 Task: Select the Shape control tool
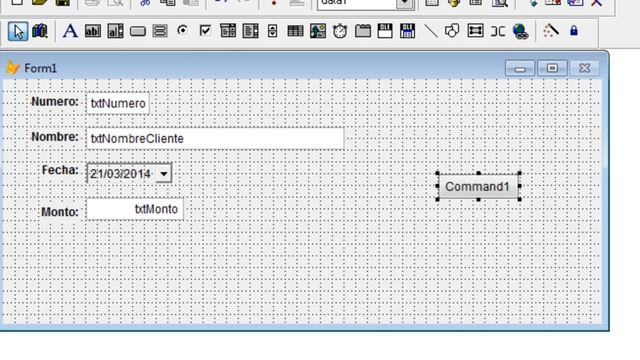(452, 31)
